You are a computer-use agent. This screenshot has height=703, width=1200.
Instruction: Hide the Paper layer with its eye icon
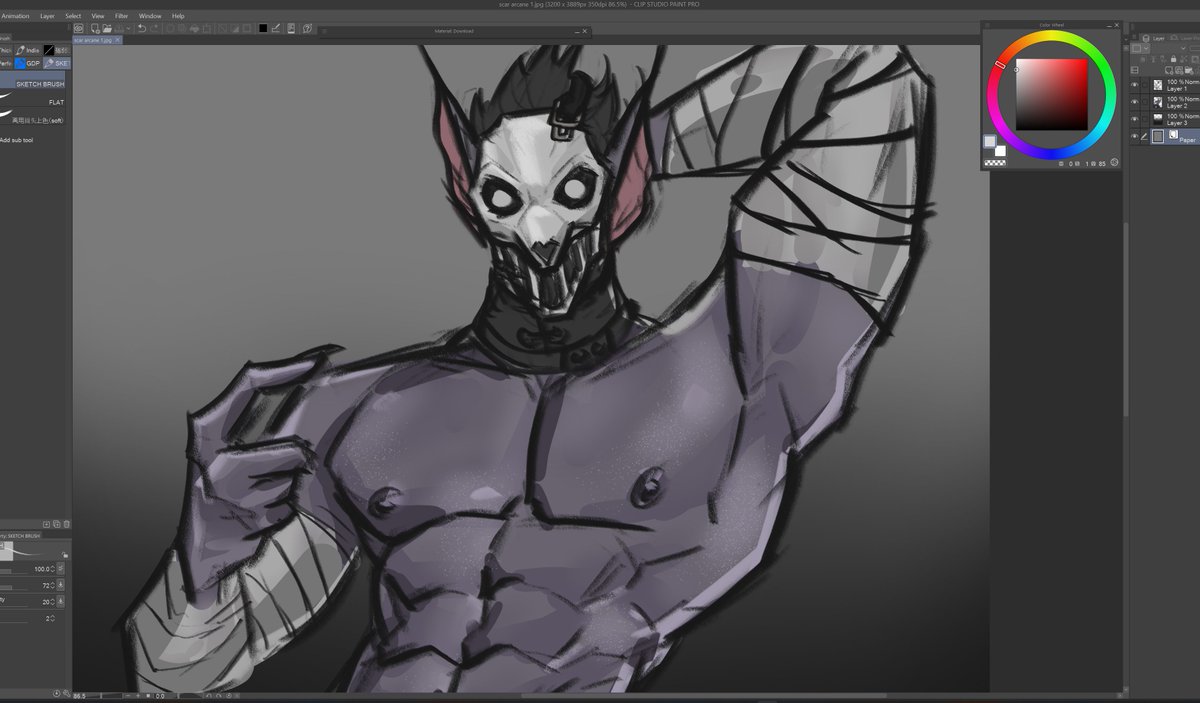(1134, 137)
